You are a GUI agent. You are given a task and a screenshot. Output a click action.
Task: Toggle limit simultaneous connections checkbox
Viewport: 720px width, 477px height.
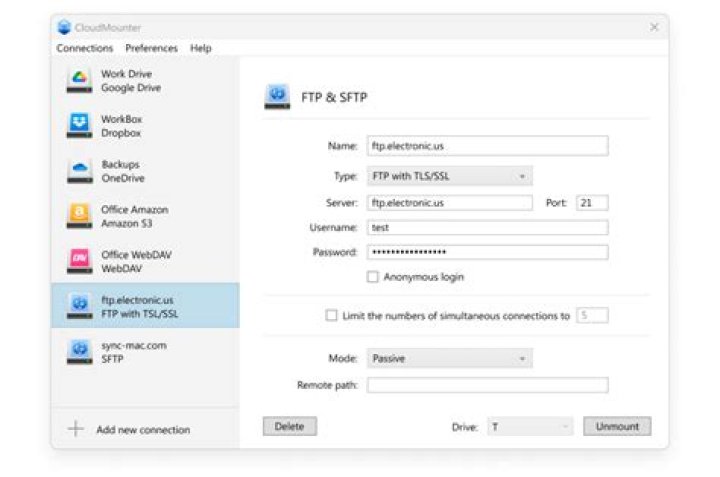coord(331,315)
